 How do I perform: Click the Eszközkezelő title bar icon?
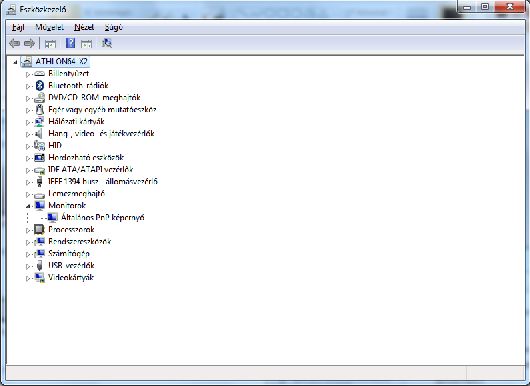tap(11, 10)
